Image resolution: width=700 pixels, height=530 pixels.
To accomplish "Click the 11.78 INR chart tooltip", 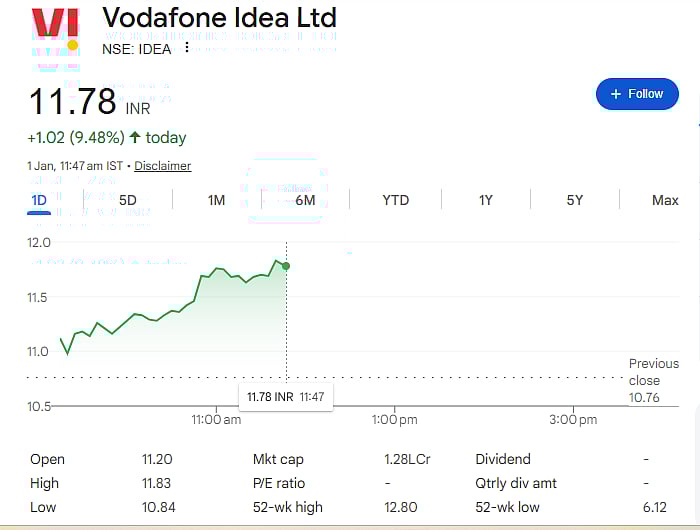I will click(x=286, y=397).
